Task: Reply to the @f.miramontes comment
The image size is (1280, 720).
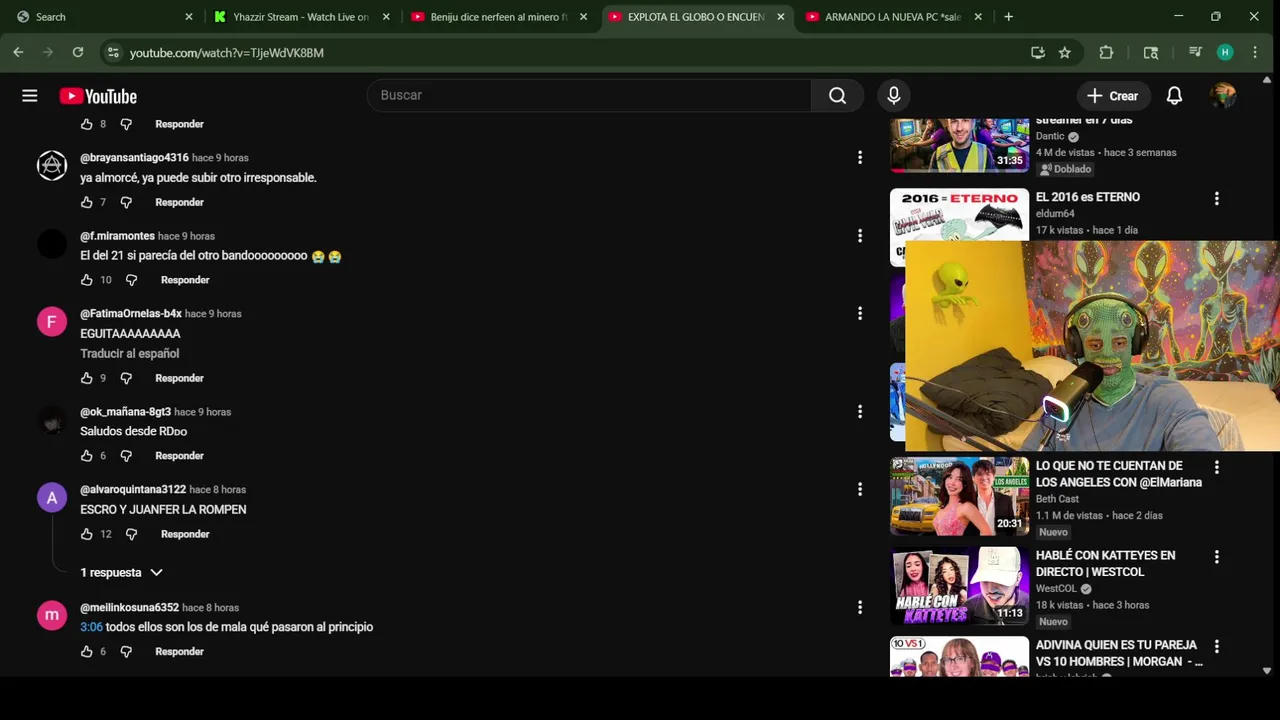Action: 185,280
